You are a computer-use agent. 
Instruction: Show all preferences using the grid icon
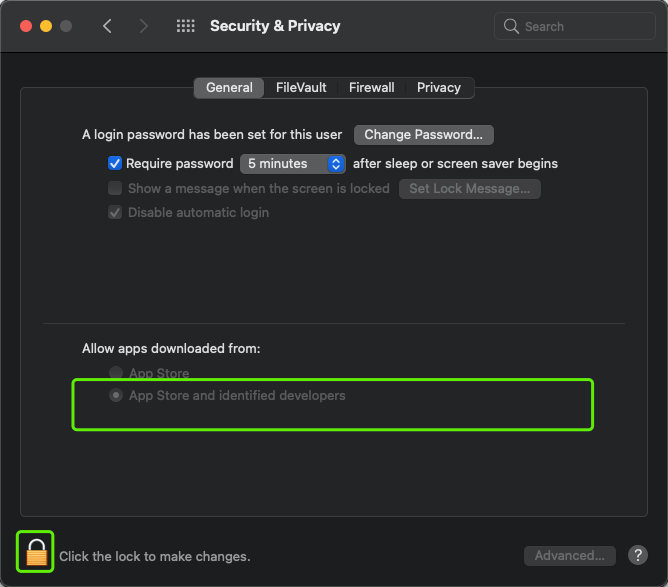(x=186, y=26)
